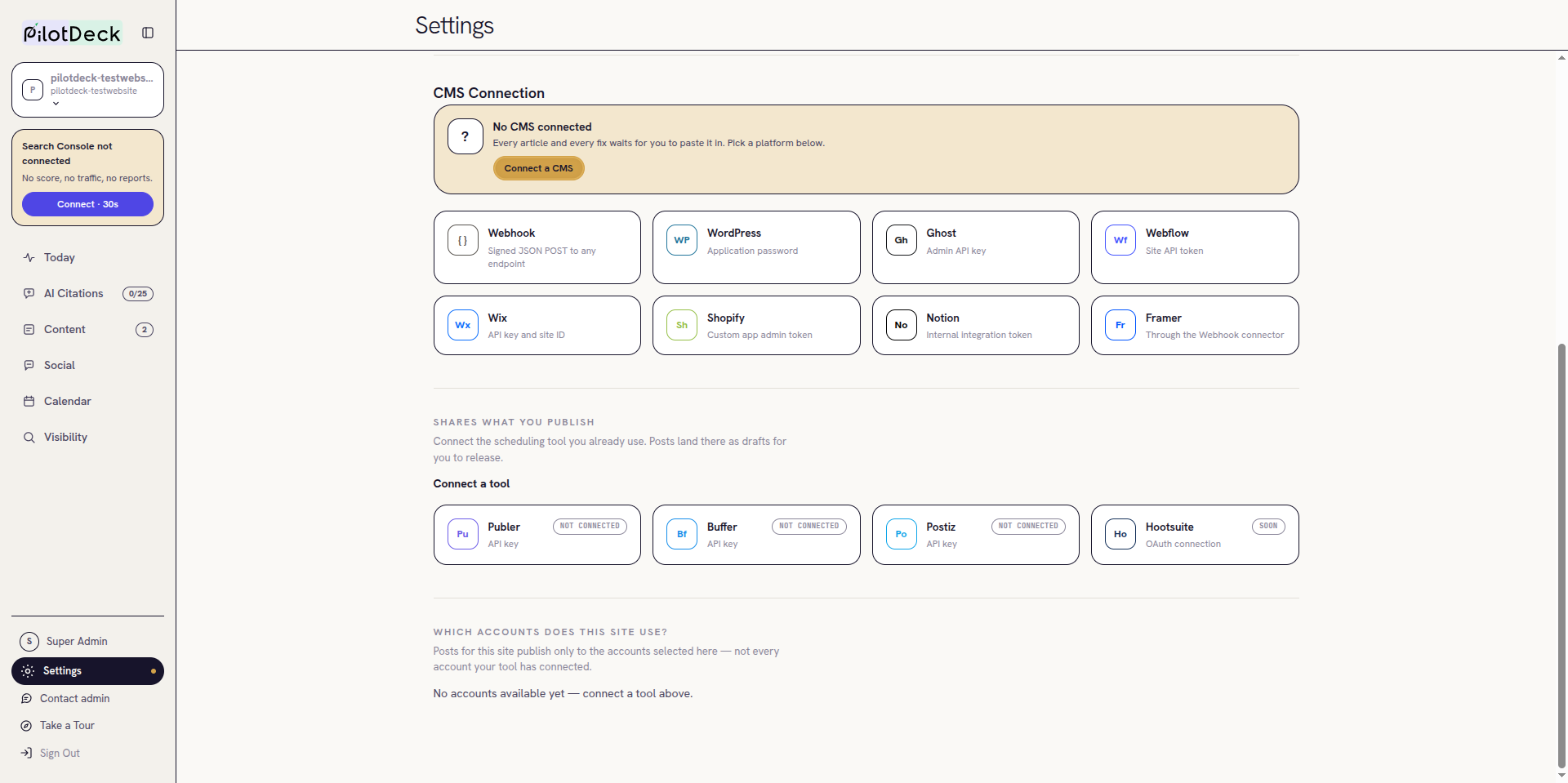
Task: Click the Calendar icon in sidebar
Action: pos(29,401)
